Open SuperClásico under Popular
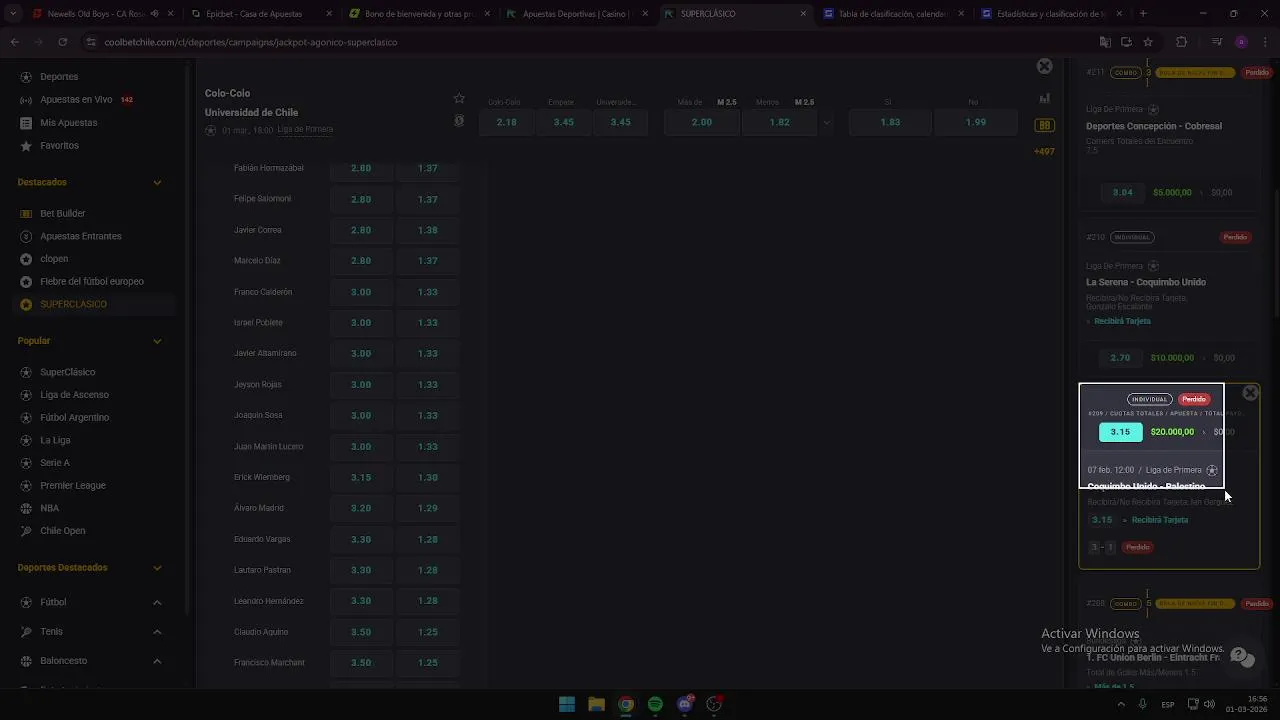Viewport: 1280px width, 720px height. (x=67, y=372)
